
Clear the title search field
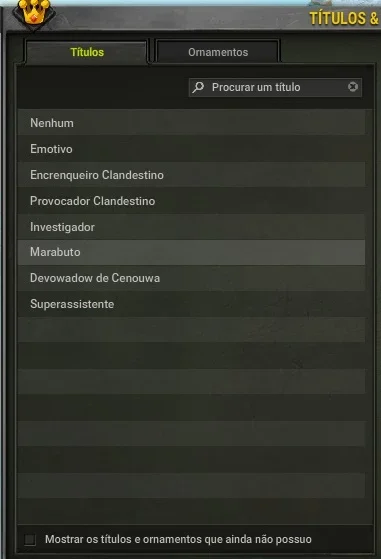(x=352, y=87)
